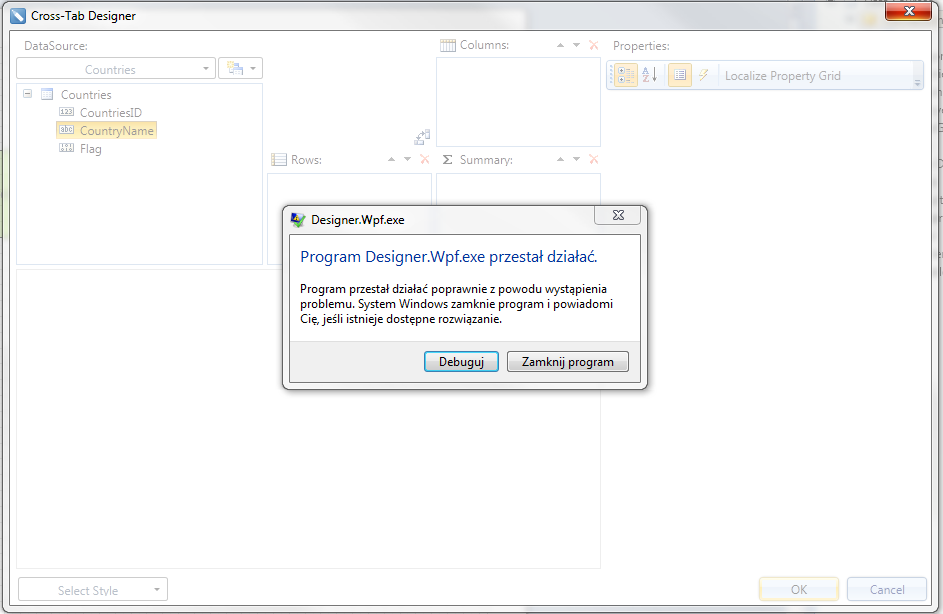This screenshot has height=614, width=943.
Task: Close the Cross-Tab Designer window
Action: coord(909,11)
